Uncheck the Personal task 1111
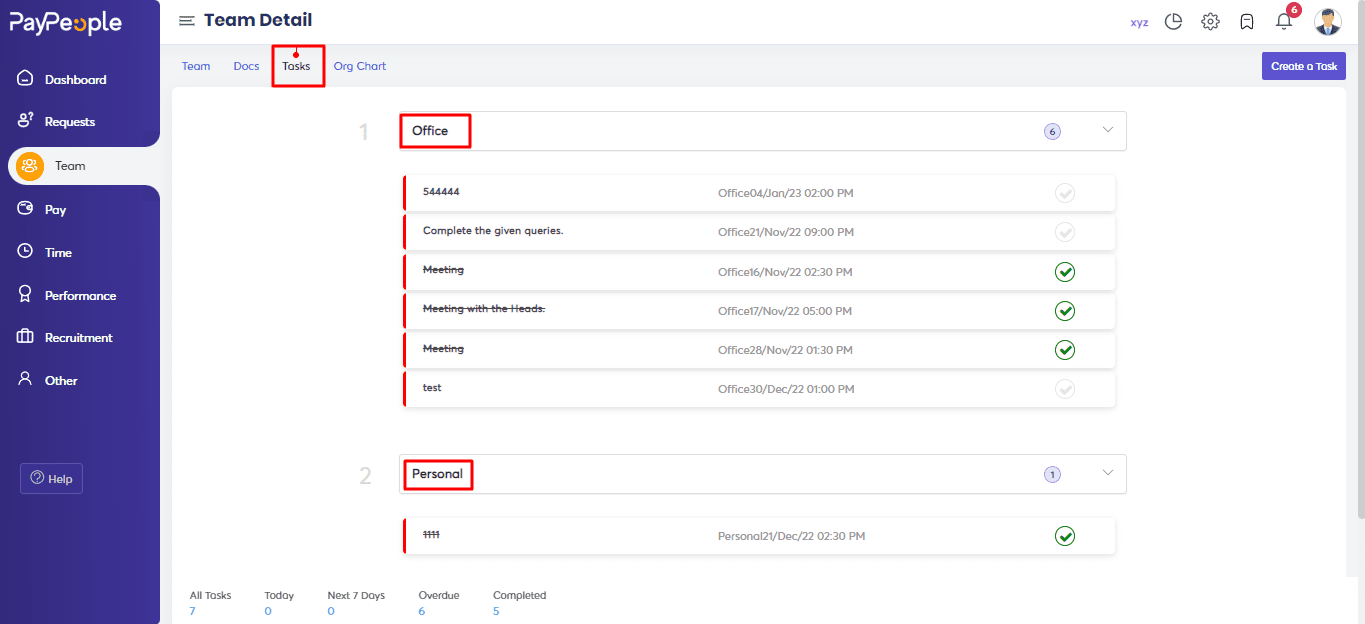The width and height of the screenshot is (1365, 624). [x=1065, y=536]
